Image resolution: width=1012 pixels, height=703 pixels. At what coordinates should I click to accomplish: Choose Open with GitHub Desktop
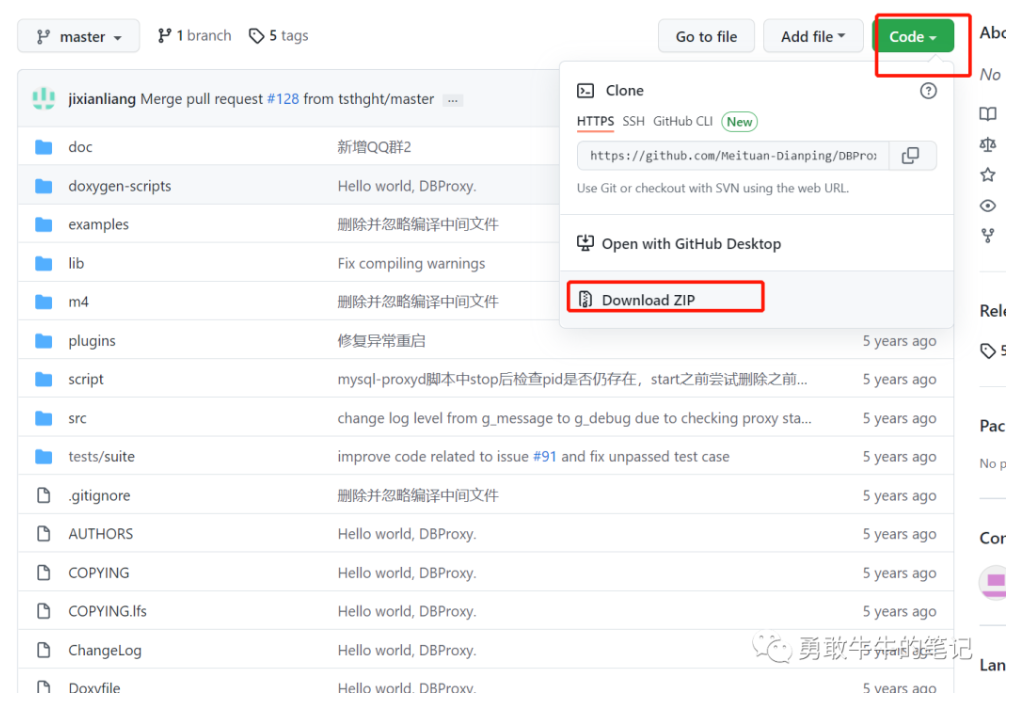pos(691,243)
